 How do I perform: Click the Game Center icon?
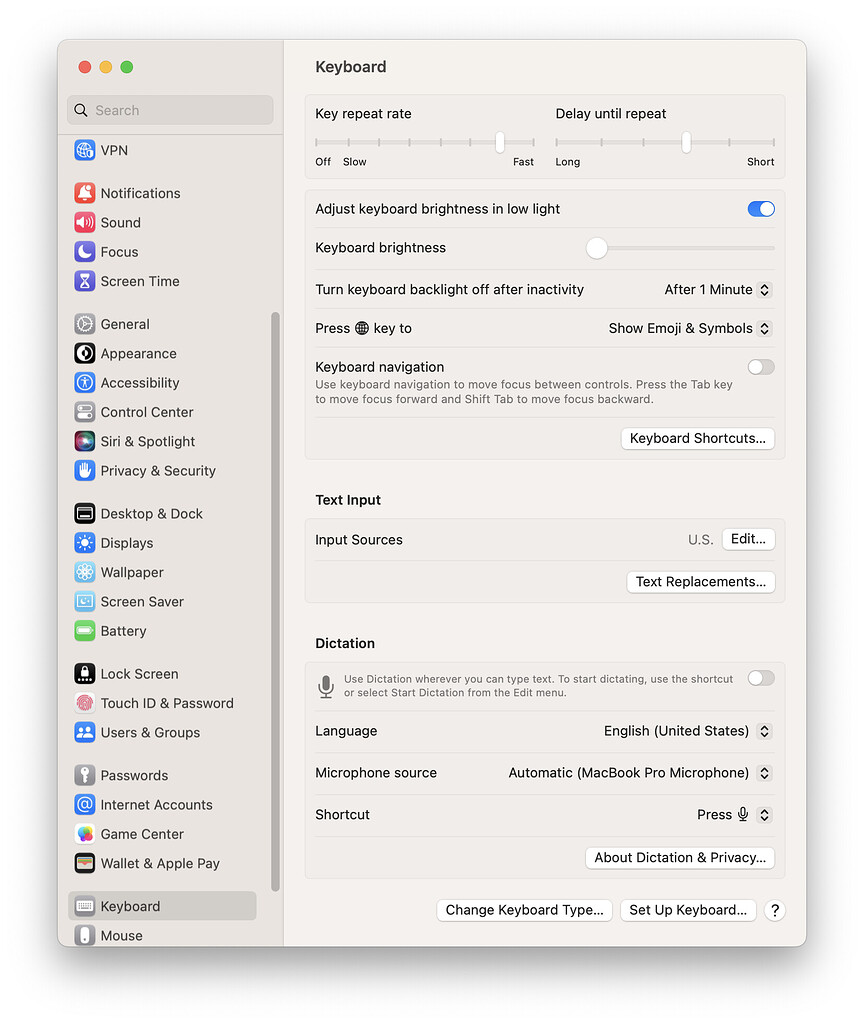click(x=85, y=834)
